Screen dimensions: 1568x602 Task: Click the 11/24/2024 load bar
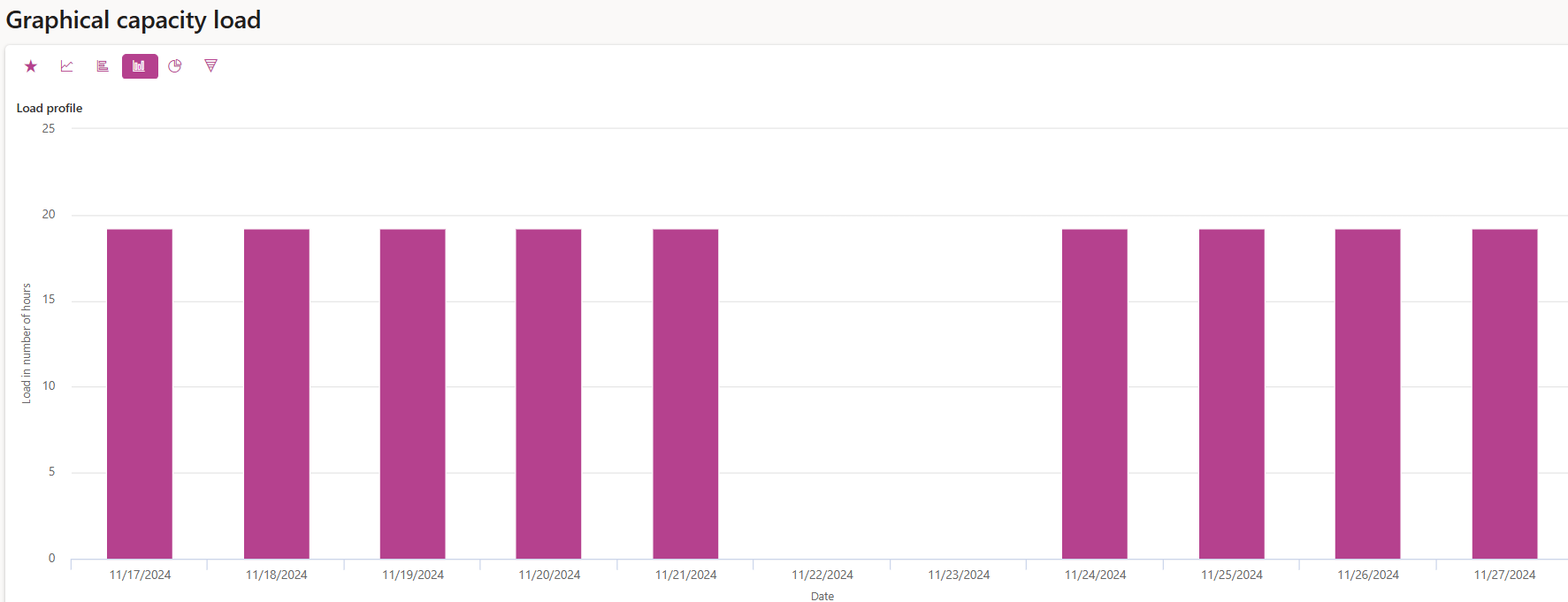(1095, 393)
